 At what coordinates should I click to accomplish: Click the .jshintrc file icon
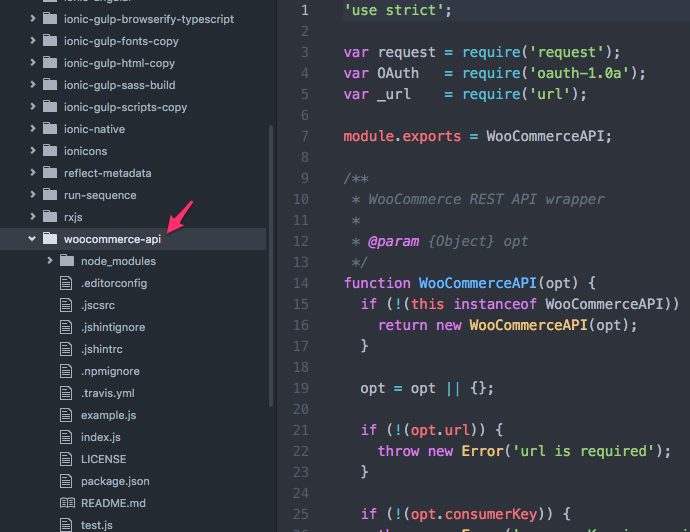pyautogui.click(x=66, y=349)
